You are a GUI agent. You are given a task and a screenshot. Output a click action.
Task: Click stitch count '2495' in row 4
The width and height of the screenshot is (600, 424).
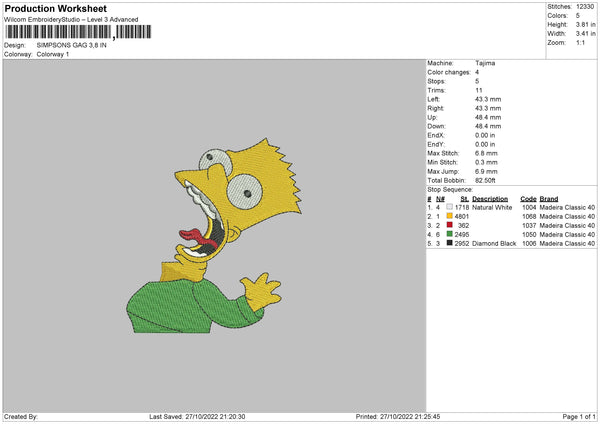point(462,235)
